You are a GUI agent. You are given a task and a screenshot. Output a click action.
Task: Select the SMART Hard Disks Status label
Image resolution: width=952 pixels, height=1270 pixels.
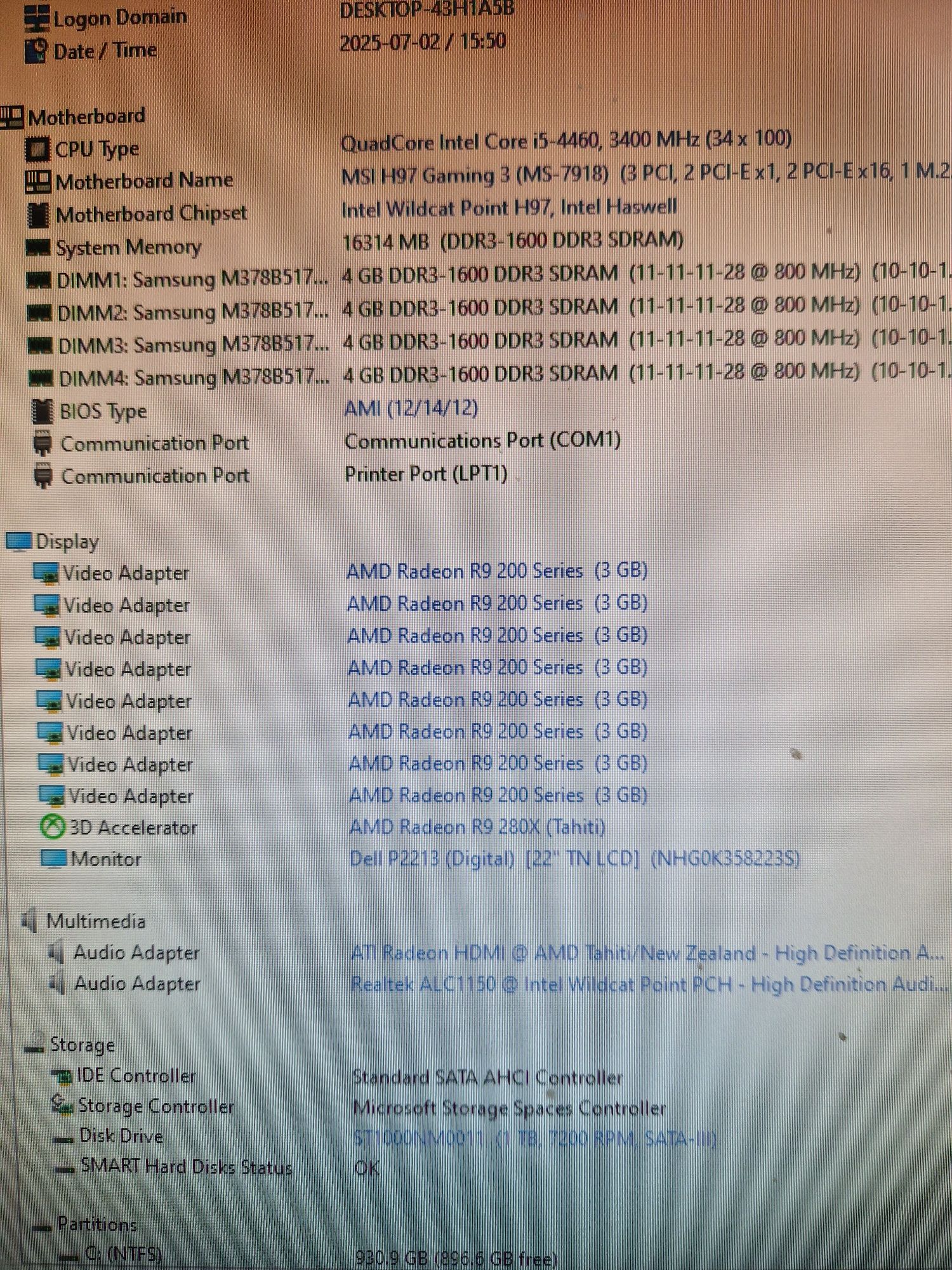(x=186, y=1167)
